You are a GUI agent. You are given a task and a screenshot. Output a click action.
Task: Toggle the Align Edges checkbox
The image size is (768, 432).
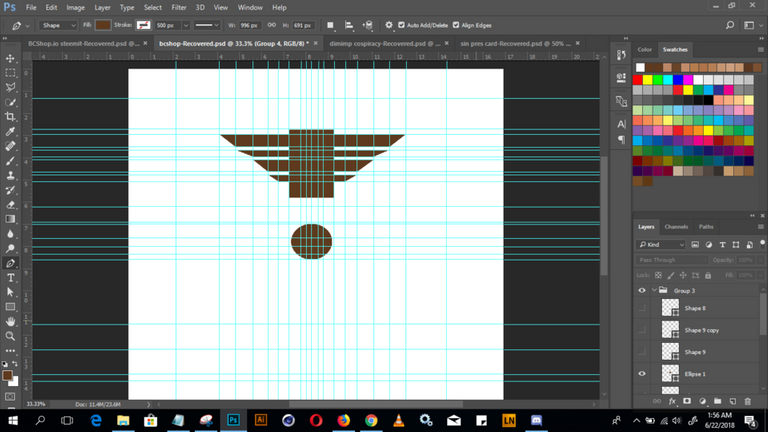(x=454, y=24)
